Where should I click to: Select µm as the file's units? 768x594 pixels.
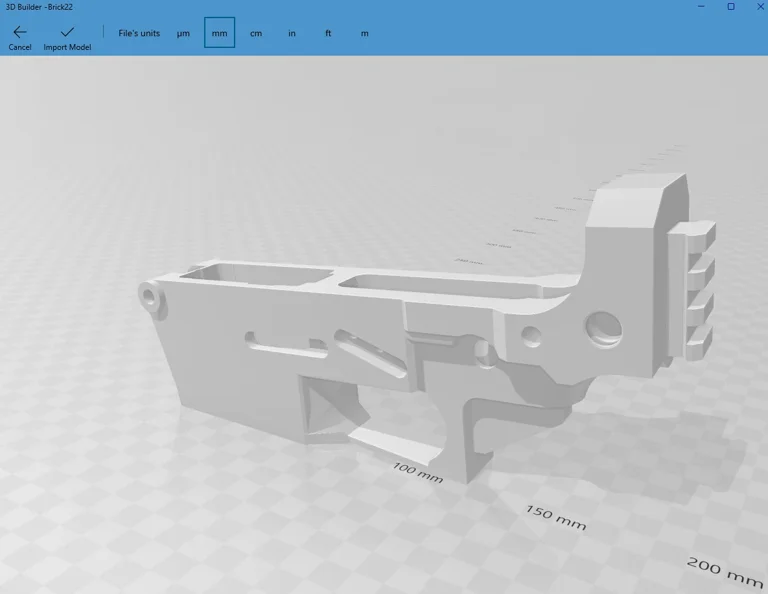click(x=183, y=33)
